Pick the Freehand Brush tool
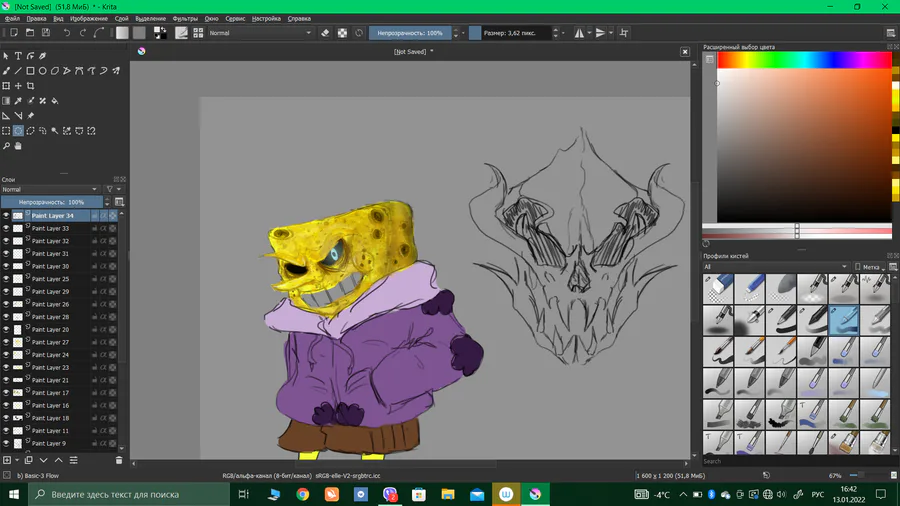 coord(6,71)
